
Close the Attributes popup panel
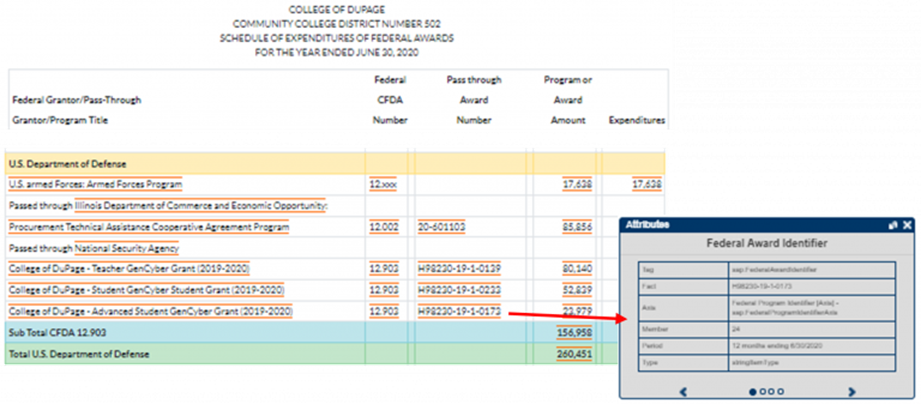(x=907, y=226)
